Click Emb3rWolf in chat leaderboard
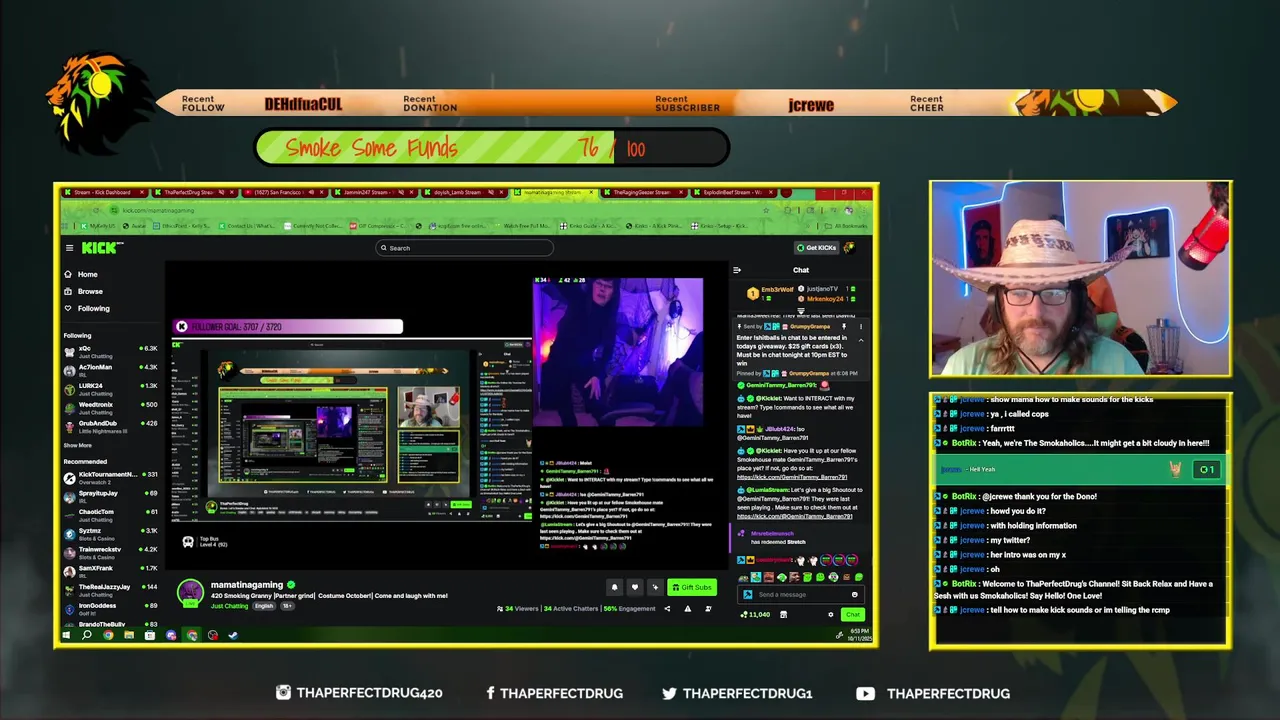The image size is (1280, 720). pos(778,290)
